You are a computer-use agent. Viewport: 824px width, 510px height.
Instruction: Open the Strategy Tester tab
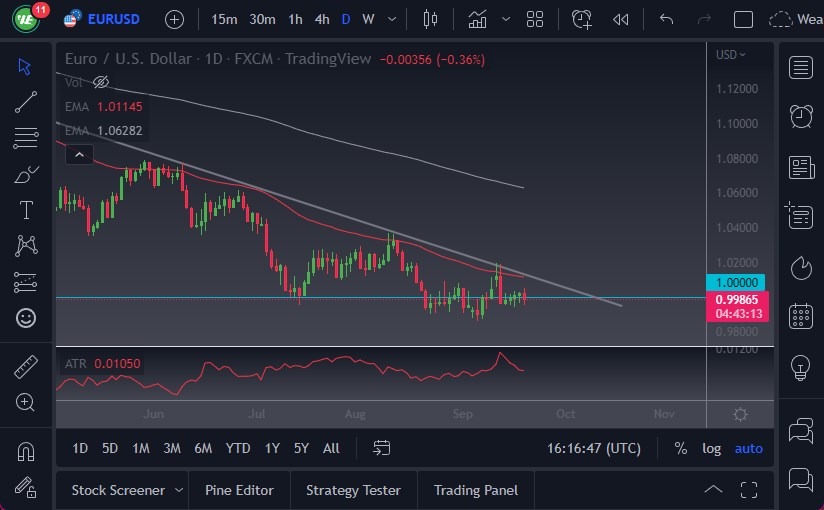353,490
